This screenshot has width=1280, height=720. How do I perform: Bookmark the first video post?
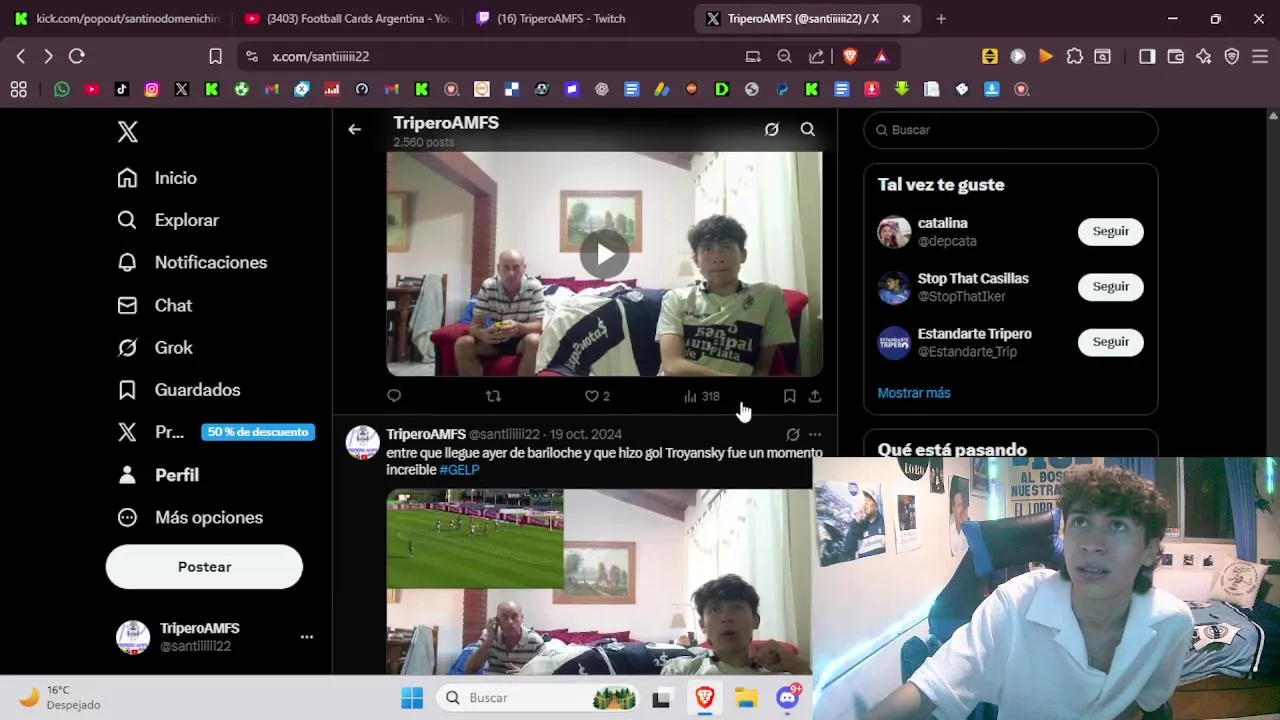pyautogui.click(x=789, y=396)
